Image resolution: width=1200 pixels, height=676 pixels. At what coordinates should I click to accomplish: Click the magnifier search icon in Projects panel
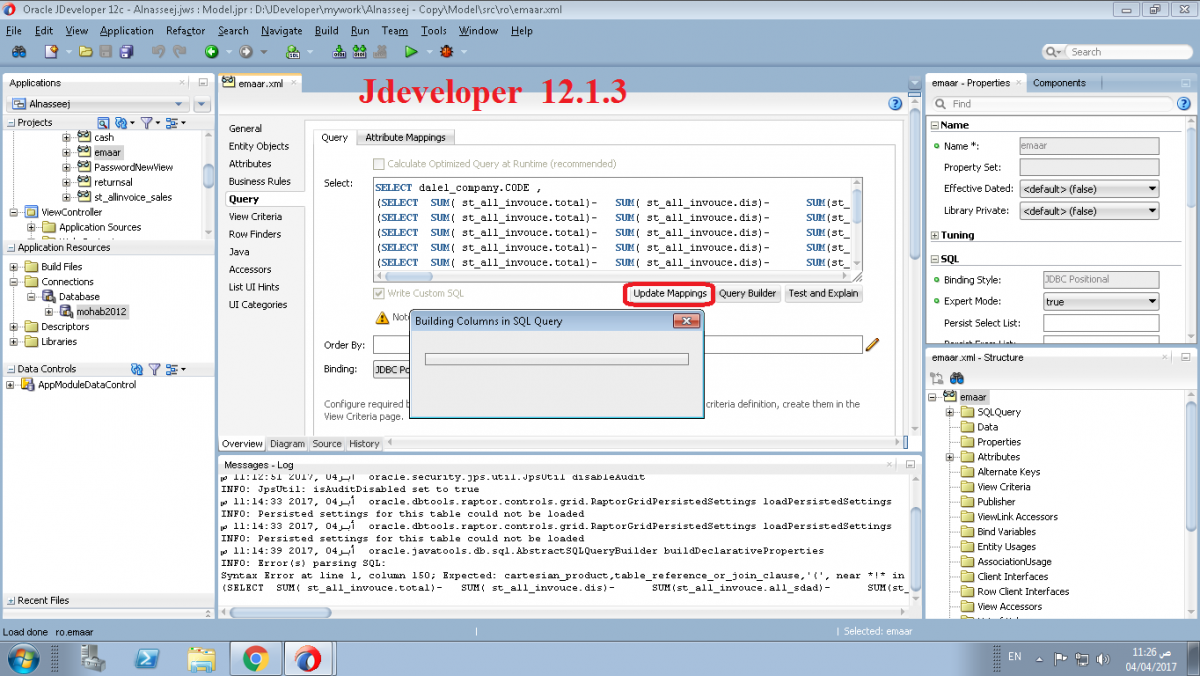[104, 122]
